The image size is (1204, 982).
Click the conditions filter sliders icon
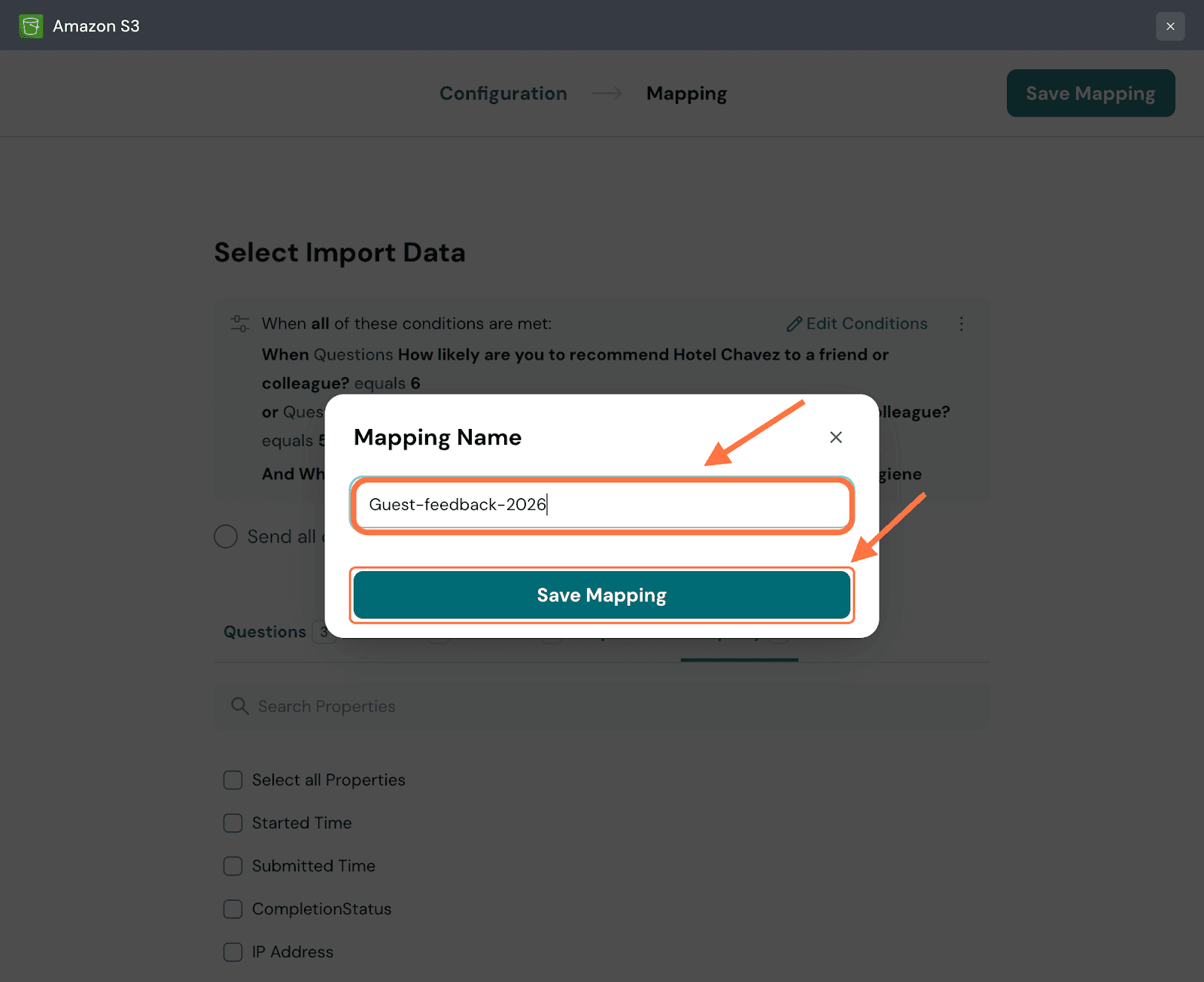239,324
